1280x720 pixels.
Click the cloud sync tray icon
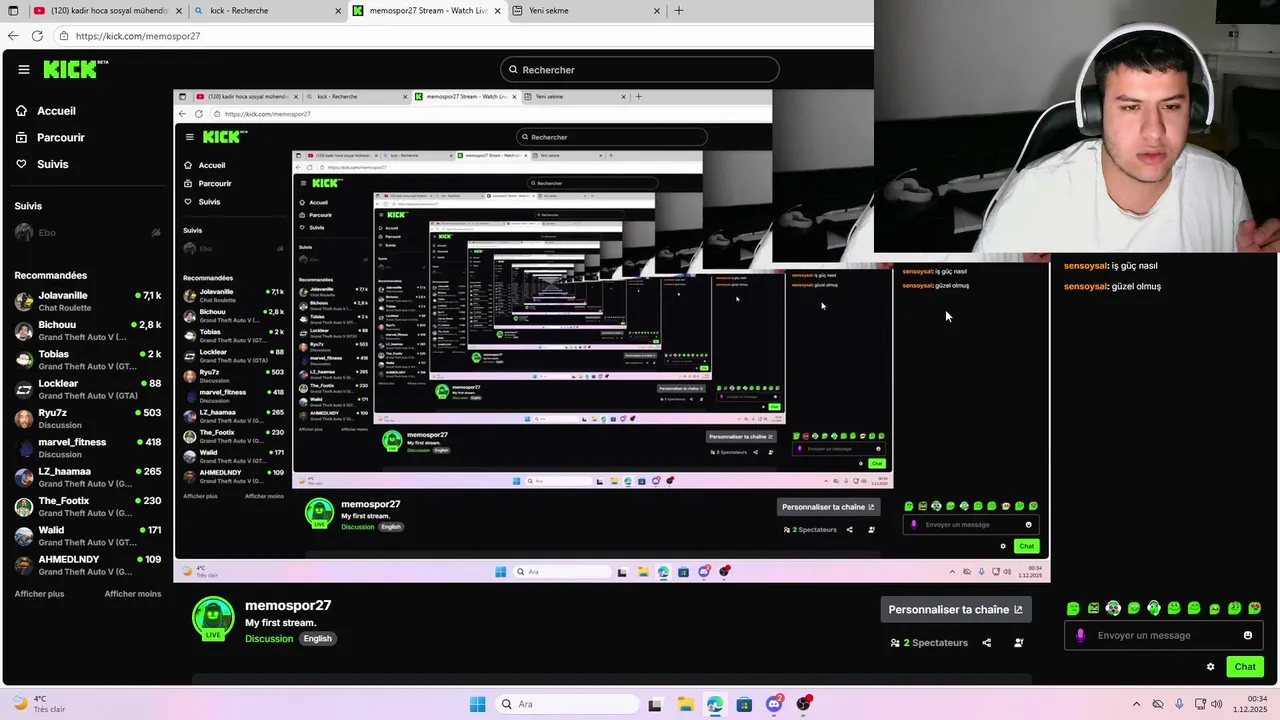point(1158,704)
